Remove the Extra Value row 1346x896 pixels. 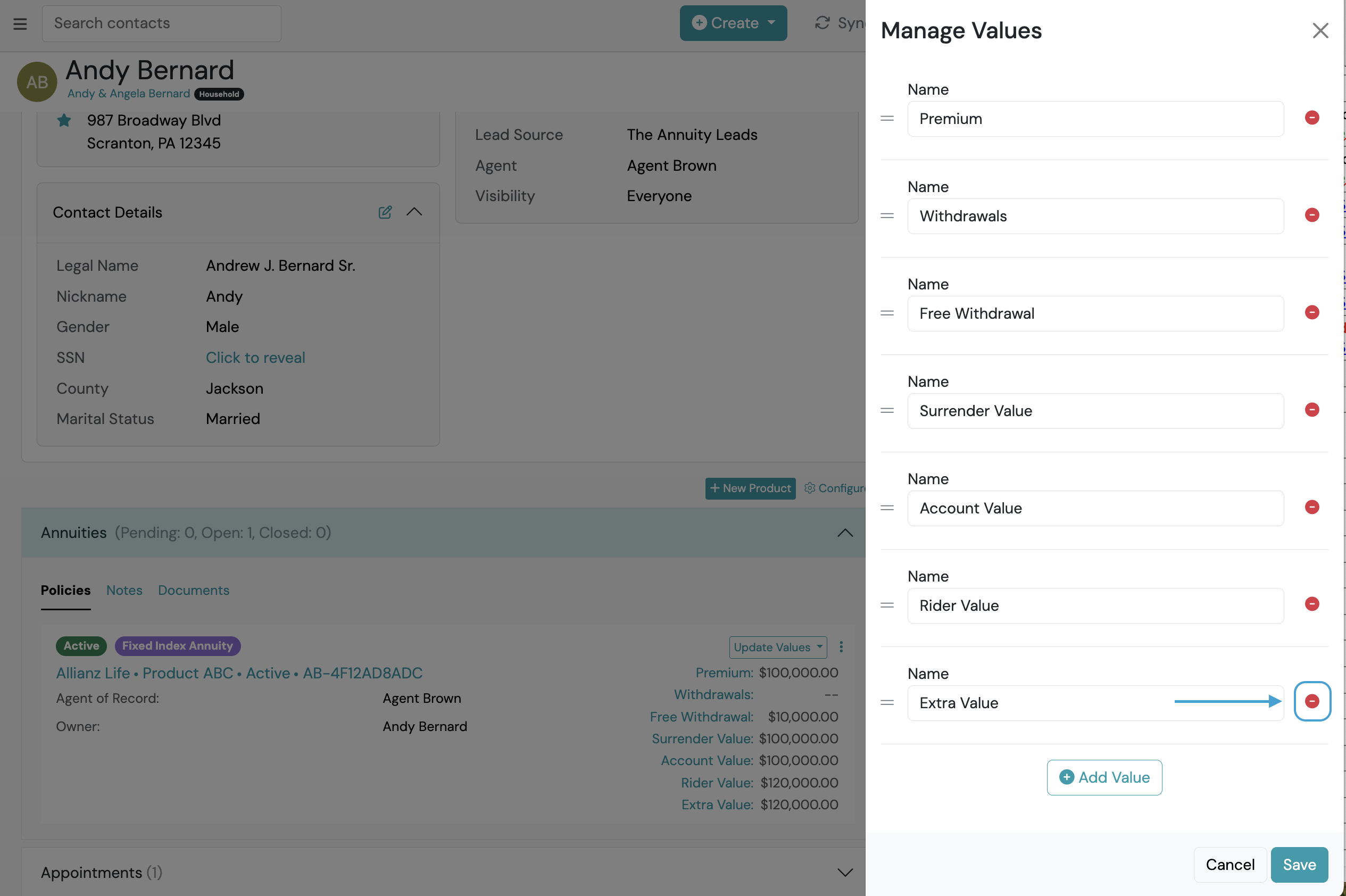(x=1312, y=701)
